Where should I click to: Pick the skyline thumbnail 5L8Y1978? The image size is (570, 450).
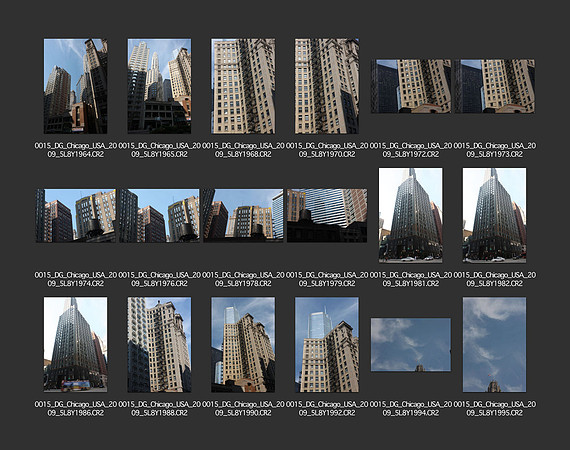pos(243,216)
